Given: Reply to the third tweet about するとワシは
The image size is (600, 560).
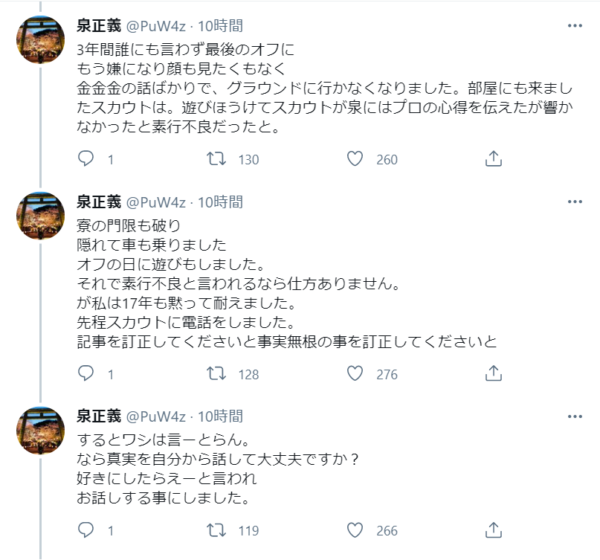Looking at the screenshot, I should (x=87, y=531).
